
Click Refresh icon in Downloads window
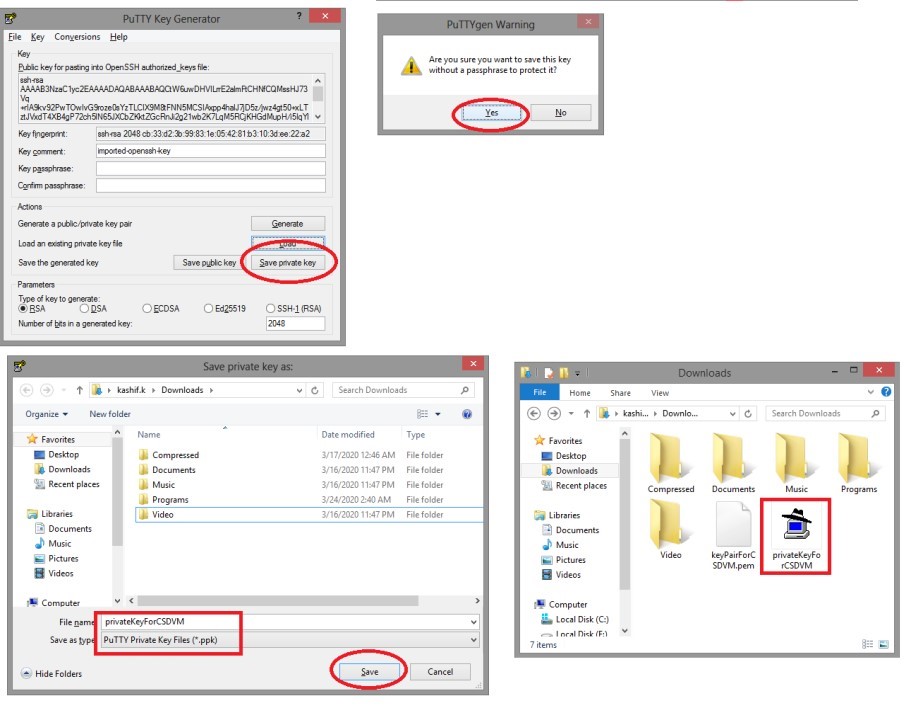coord(748,414)
